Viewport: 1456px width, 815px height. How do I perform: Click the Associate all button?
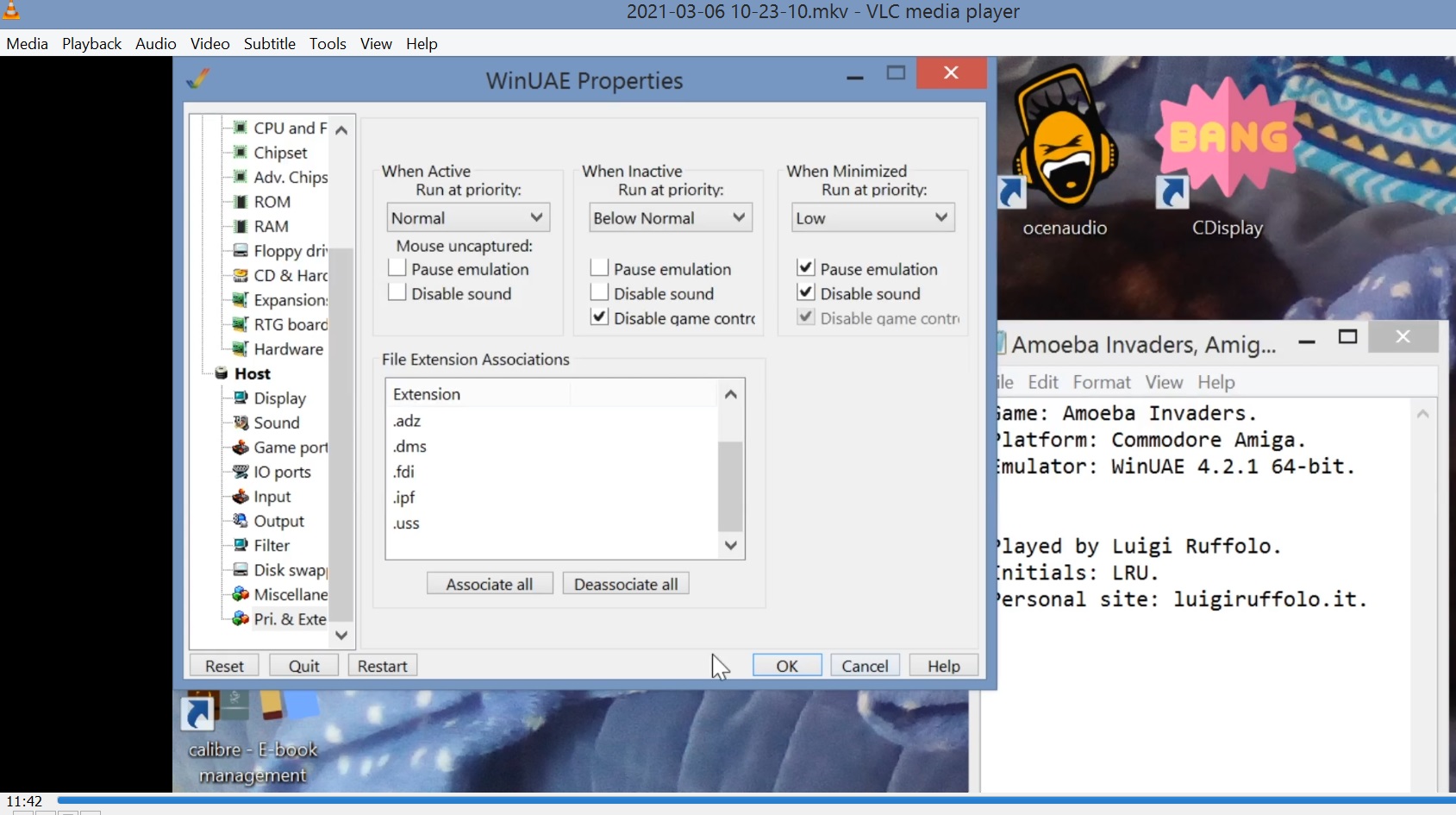point(490,584)
